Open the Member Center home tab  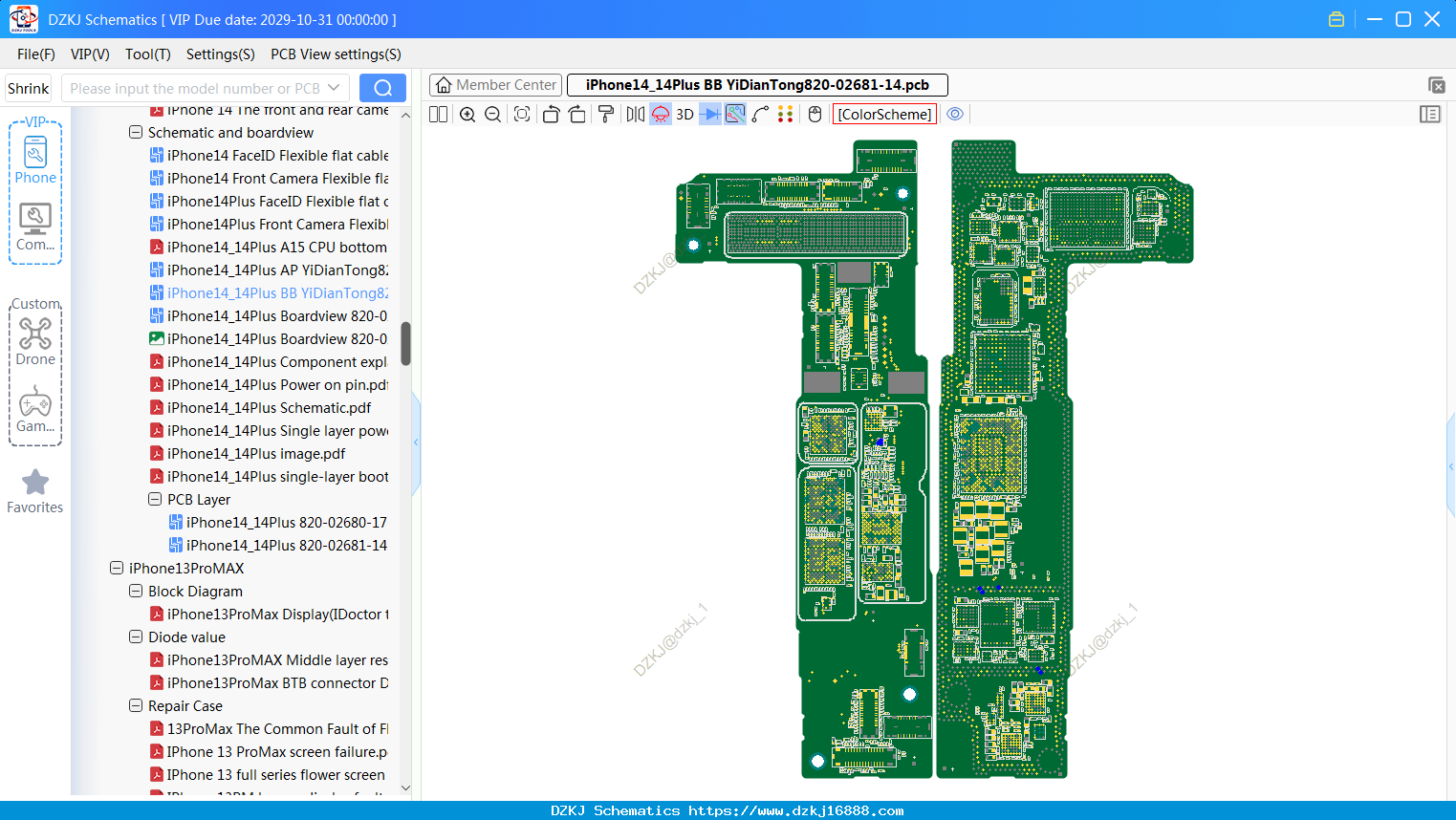pos(496,85)
